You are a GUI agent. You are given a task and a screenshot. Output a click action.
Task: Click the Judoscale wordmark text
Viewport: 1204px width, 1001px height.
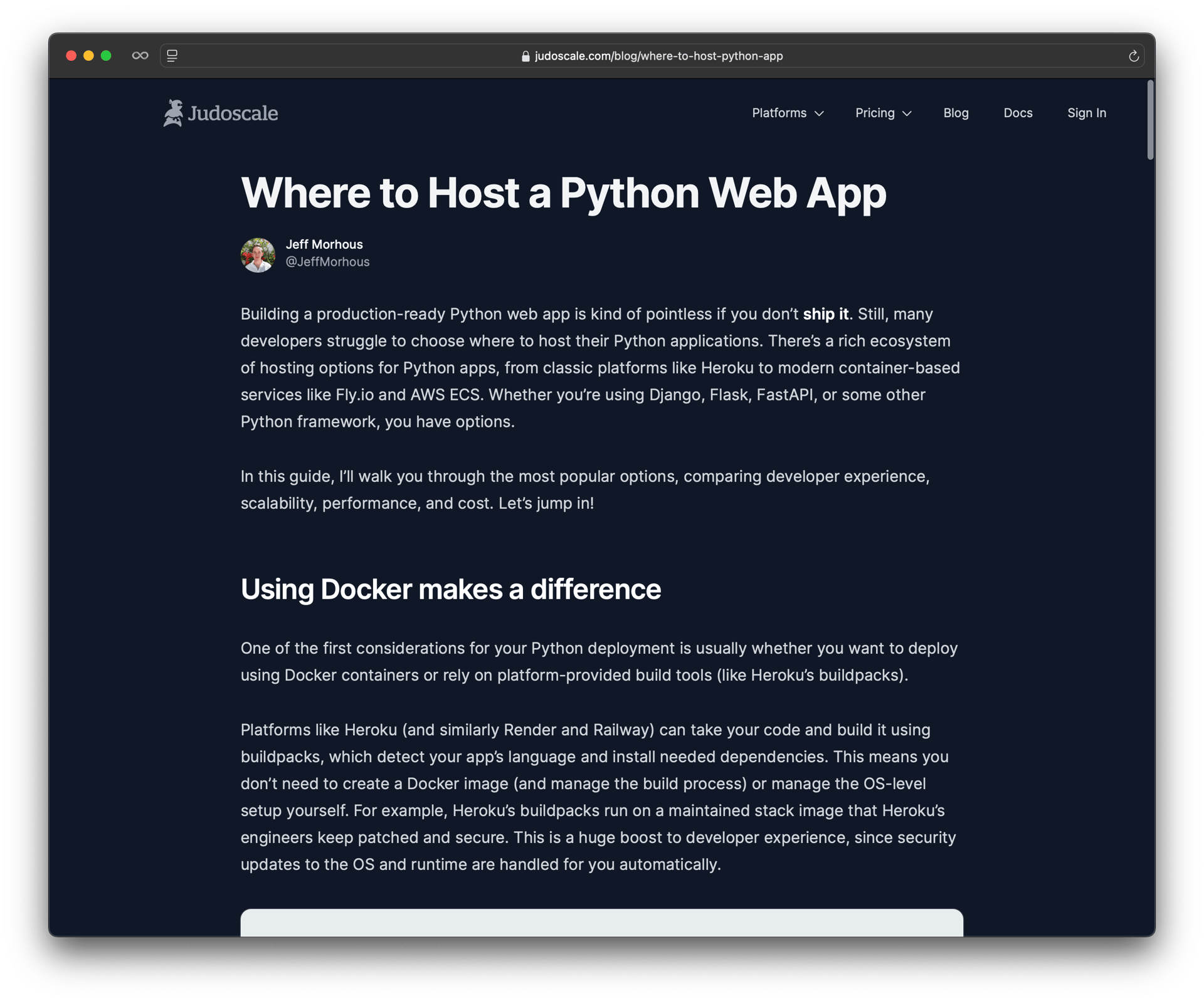coord(233,113)
